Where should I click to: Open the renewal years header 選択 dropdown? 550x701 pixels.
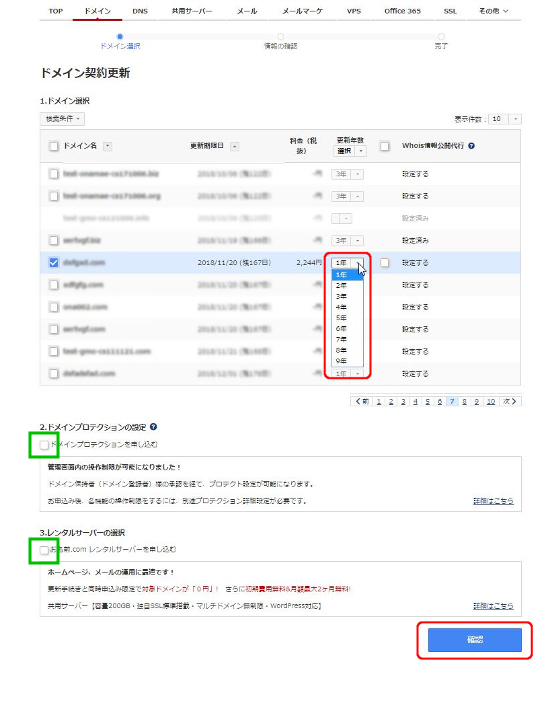(350, 151)
